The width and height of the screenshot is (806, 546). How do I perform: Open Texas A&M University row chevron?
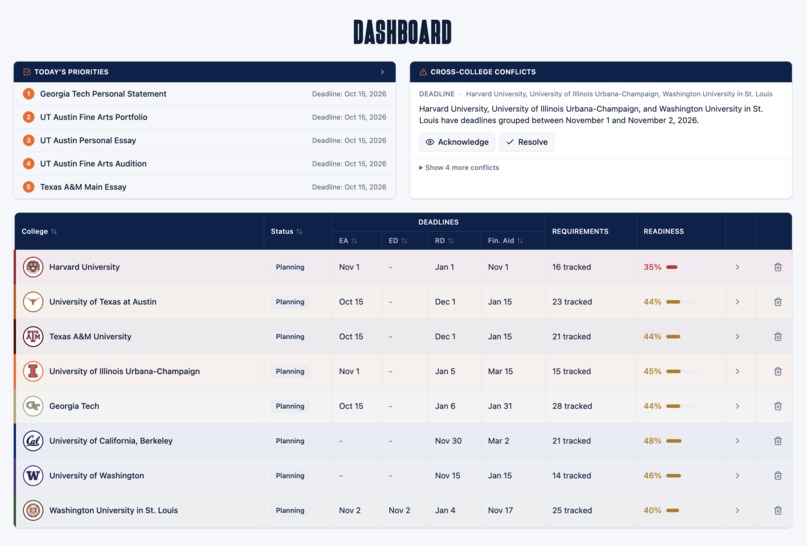(x=737, y=336)
